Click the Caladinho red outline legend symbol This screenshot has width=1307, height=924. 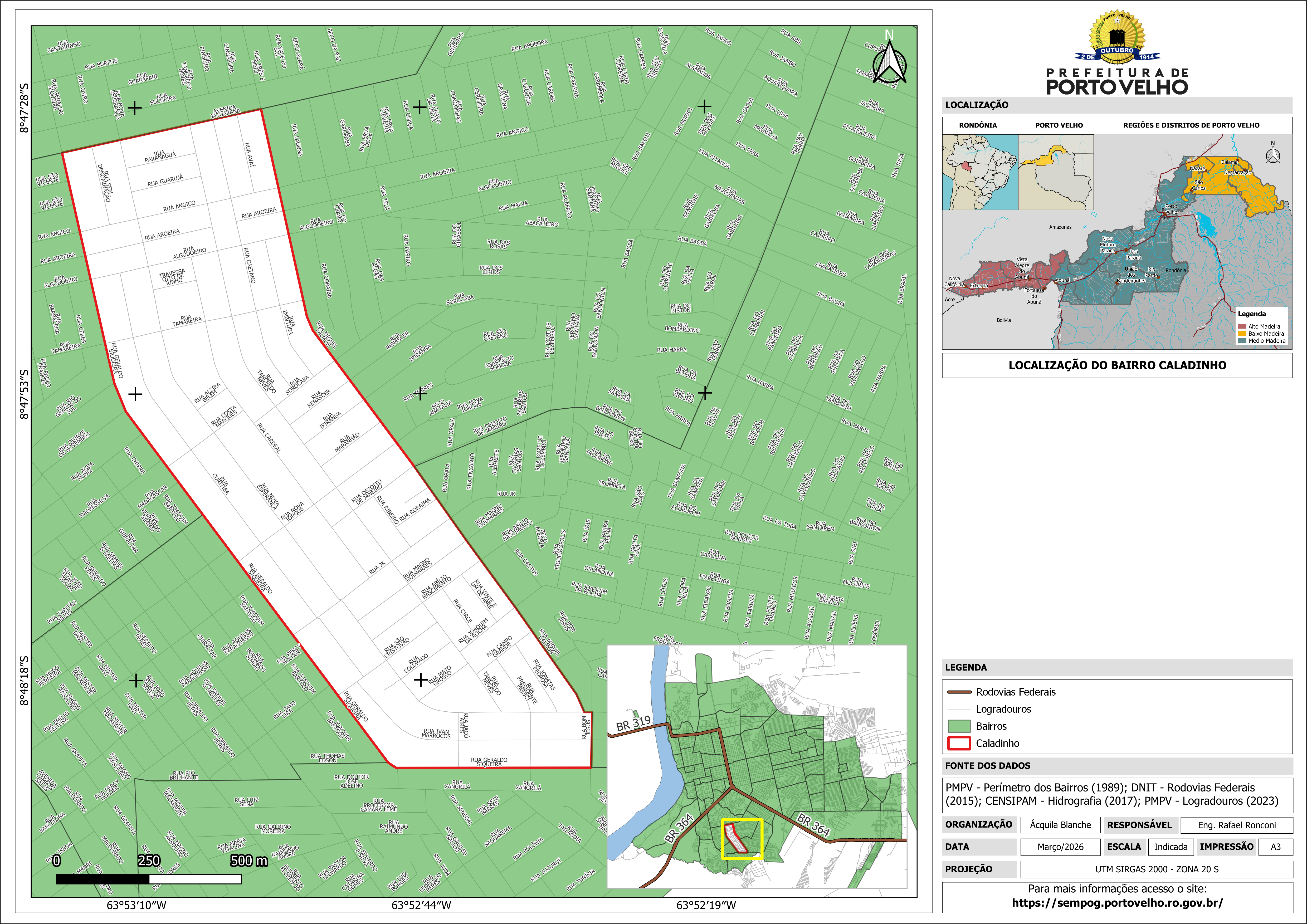959,744
